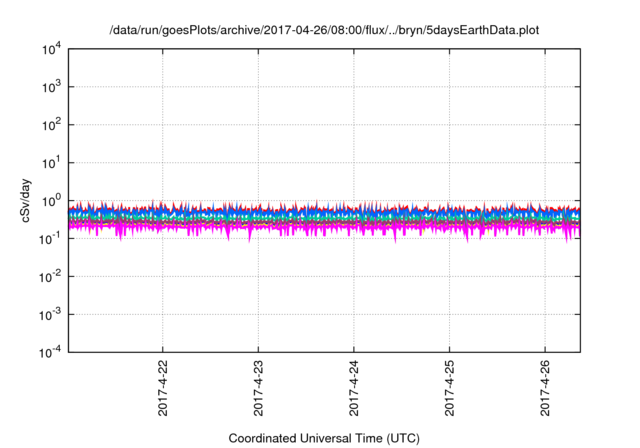Click the 10^1 y-axis tick label

coord(52,163)
